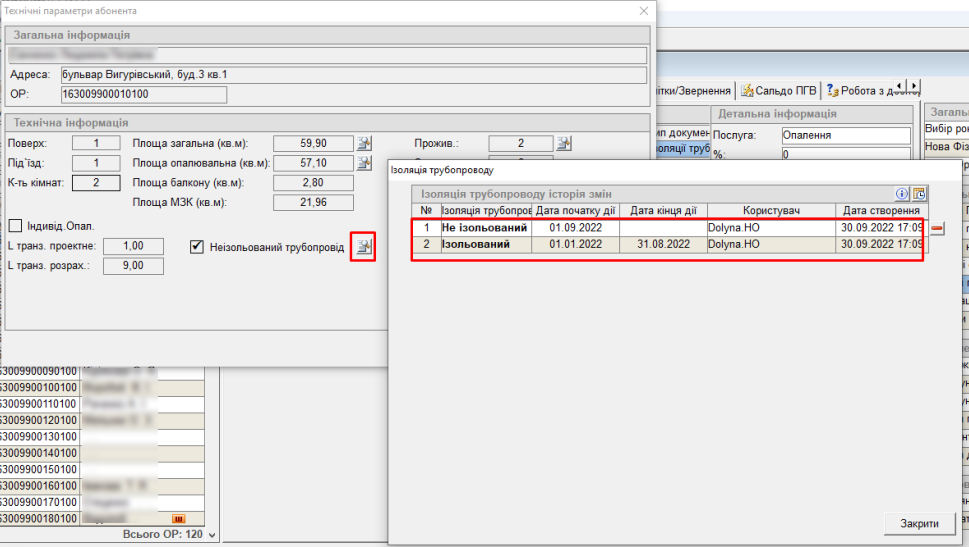Click calendar icon in history panel header
Screen dimensions: 969x547
[x=919, y=194]
